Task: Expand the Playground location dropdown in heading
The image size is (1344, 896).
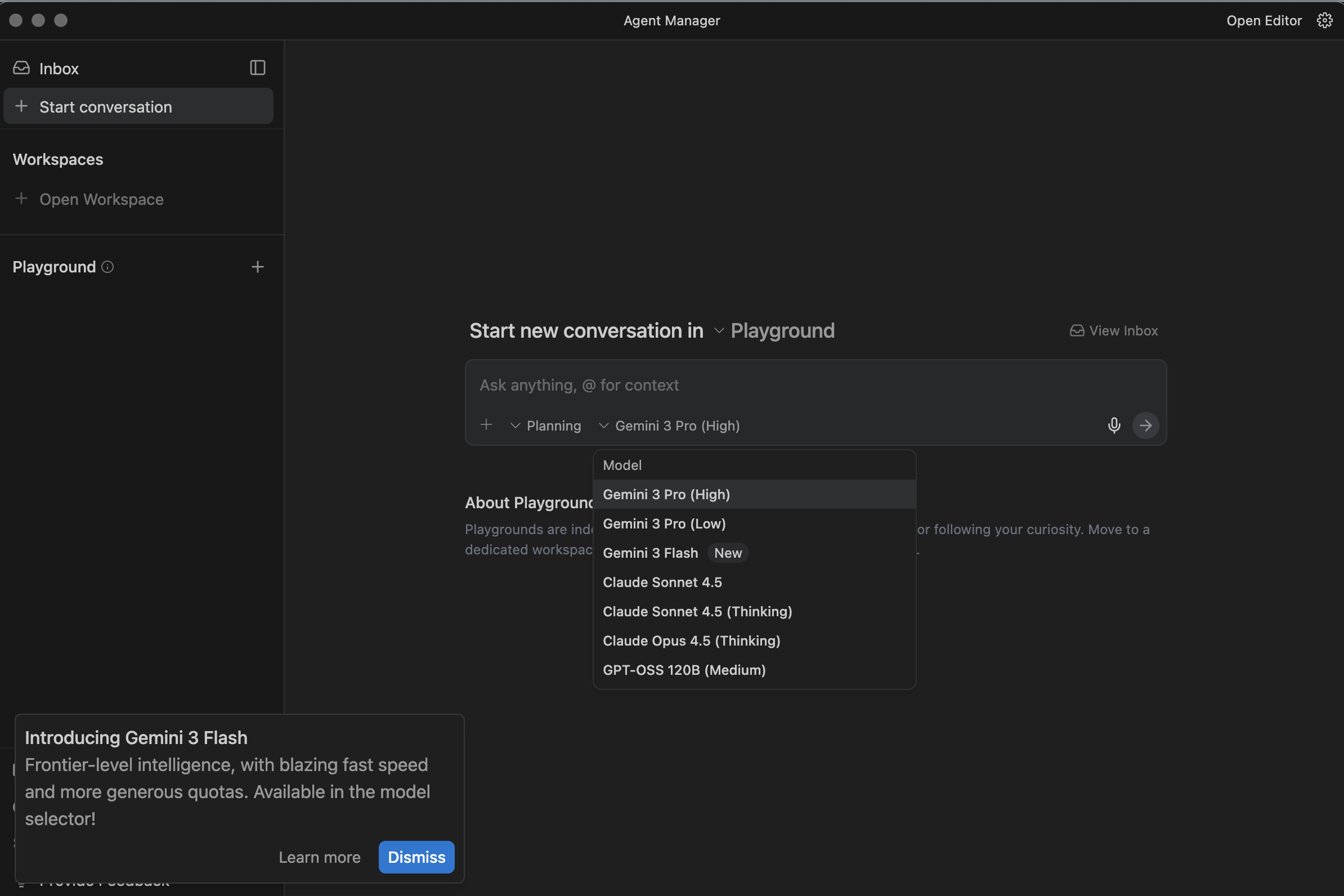Action: 774,331
